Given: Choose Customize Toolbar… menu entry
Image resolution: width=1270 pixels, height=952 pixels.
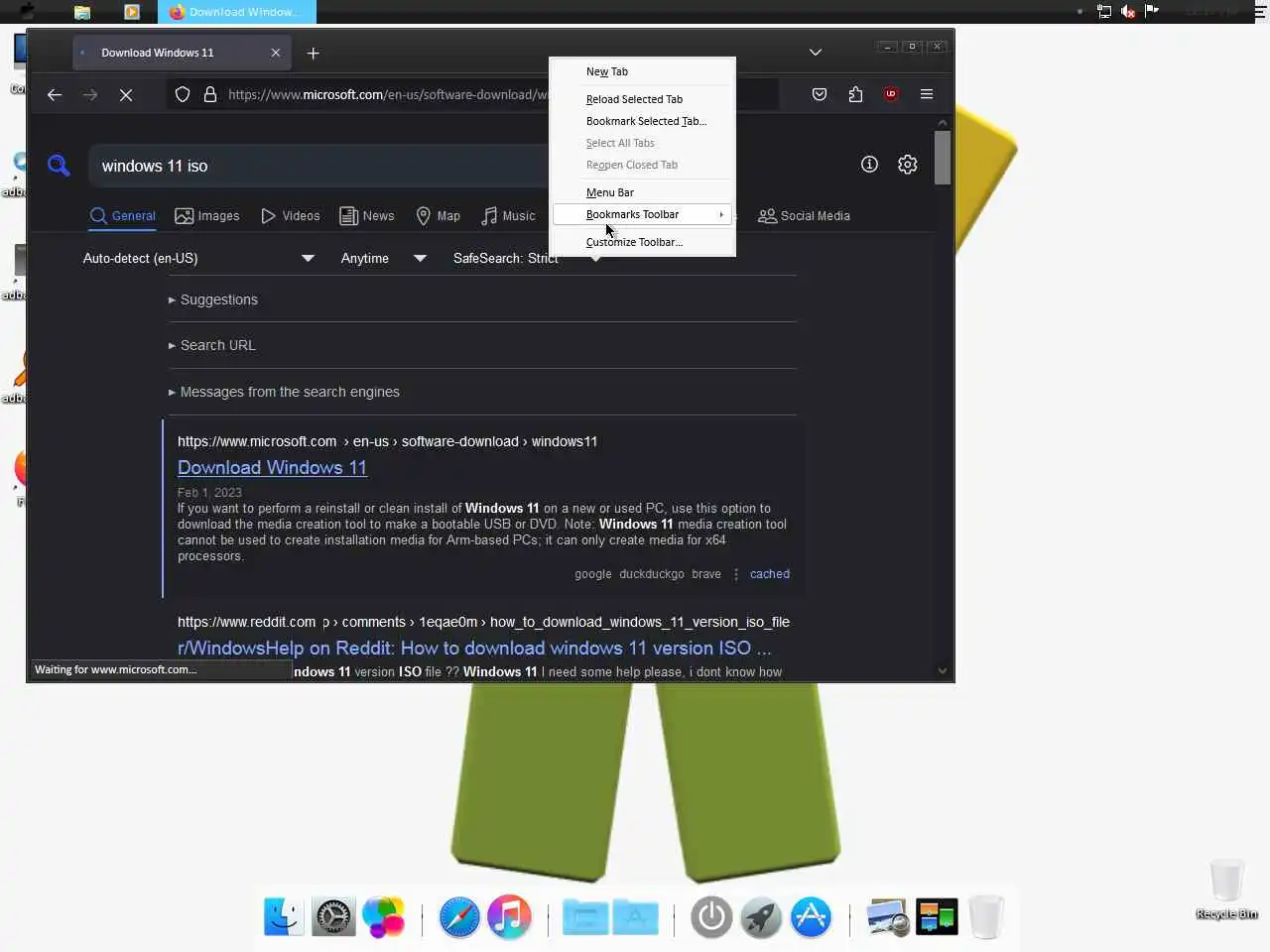Looking at the screenshot, I should [x=643, y=242].
